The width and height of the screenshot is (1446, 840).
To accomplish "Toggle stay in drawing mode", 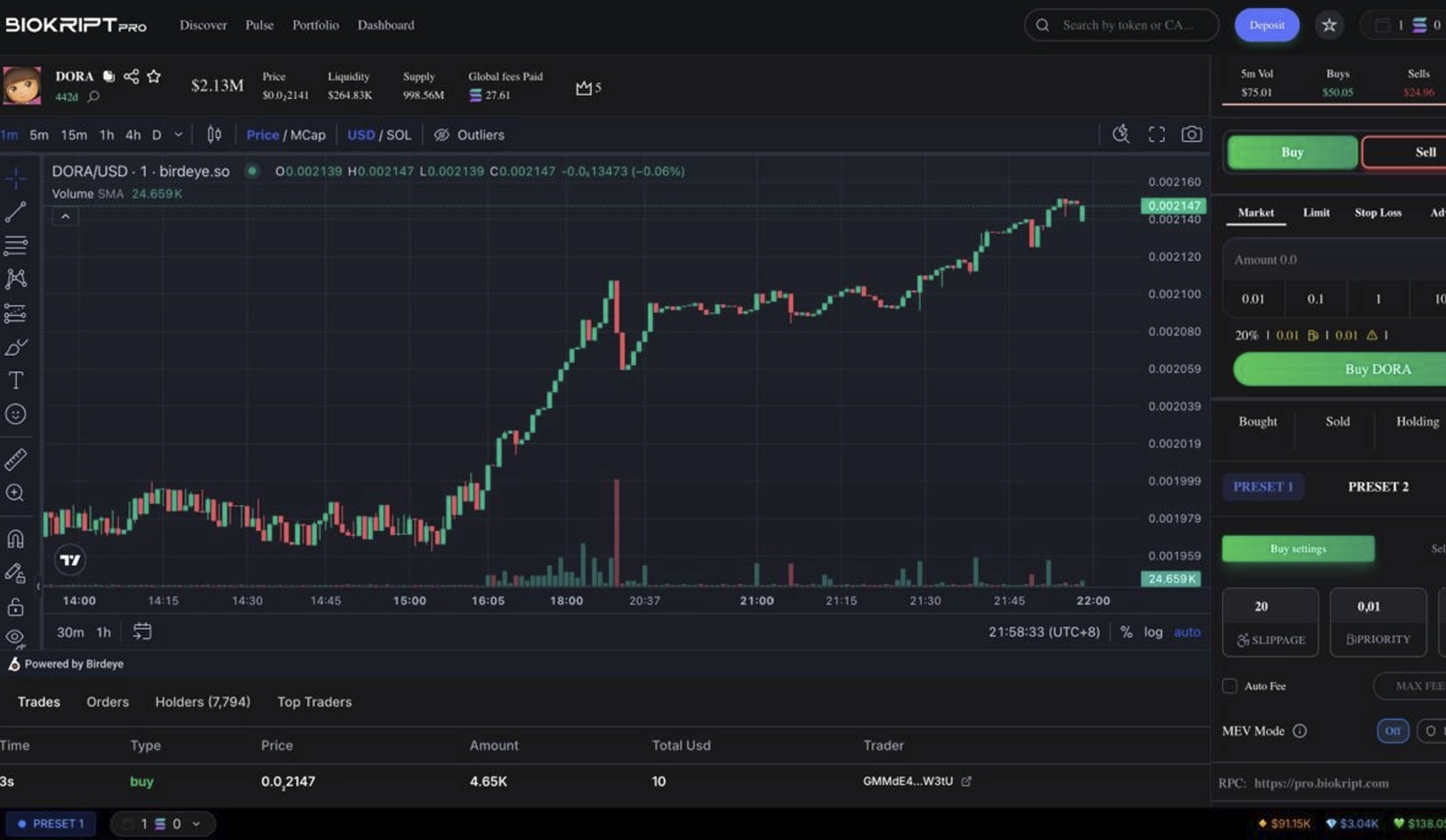I will (15, 573).
